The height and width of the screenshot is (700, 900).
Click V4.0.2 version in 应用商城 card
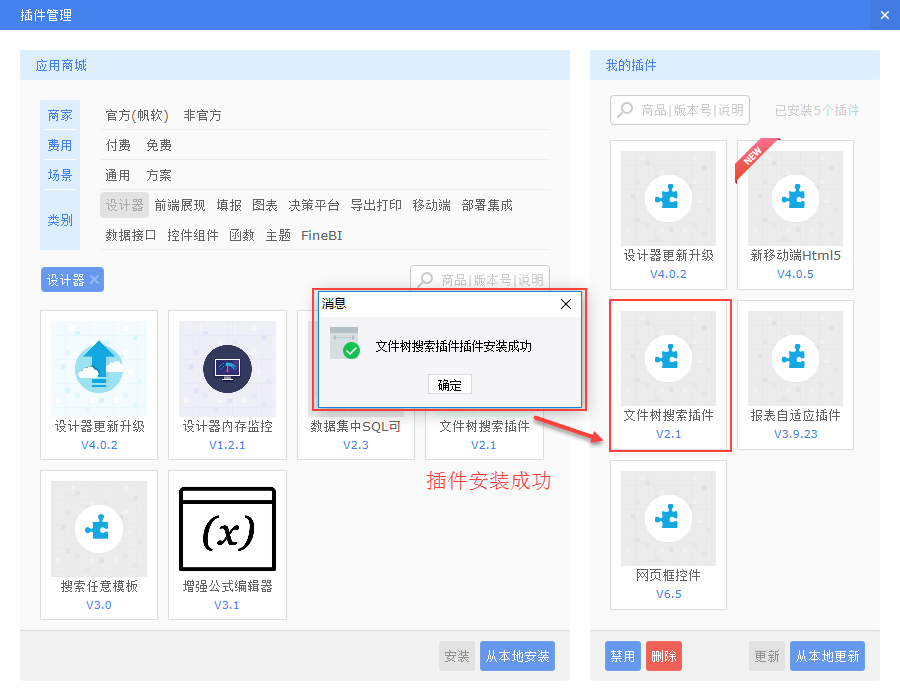coord(99,445)
